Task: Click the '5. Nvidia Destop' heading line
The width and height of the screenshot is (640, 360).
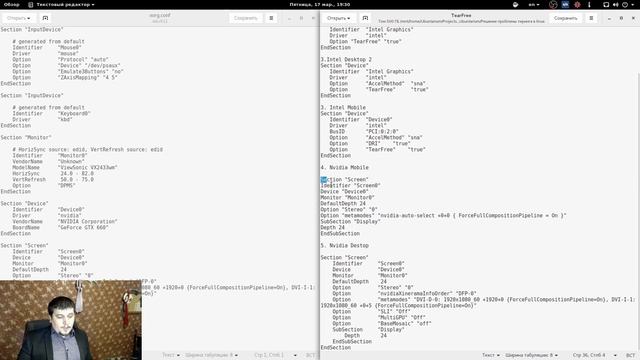Action: pos(344,245)
